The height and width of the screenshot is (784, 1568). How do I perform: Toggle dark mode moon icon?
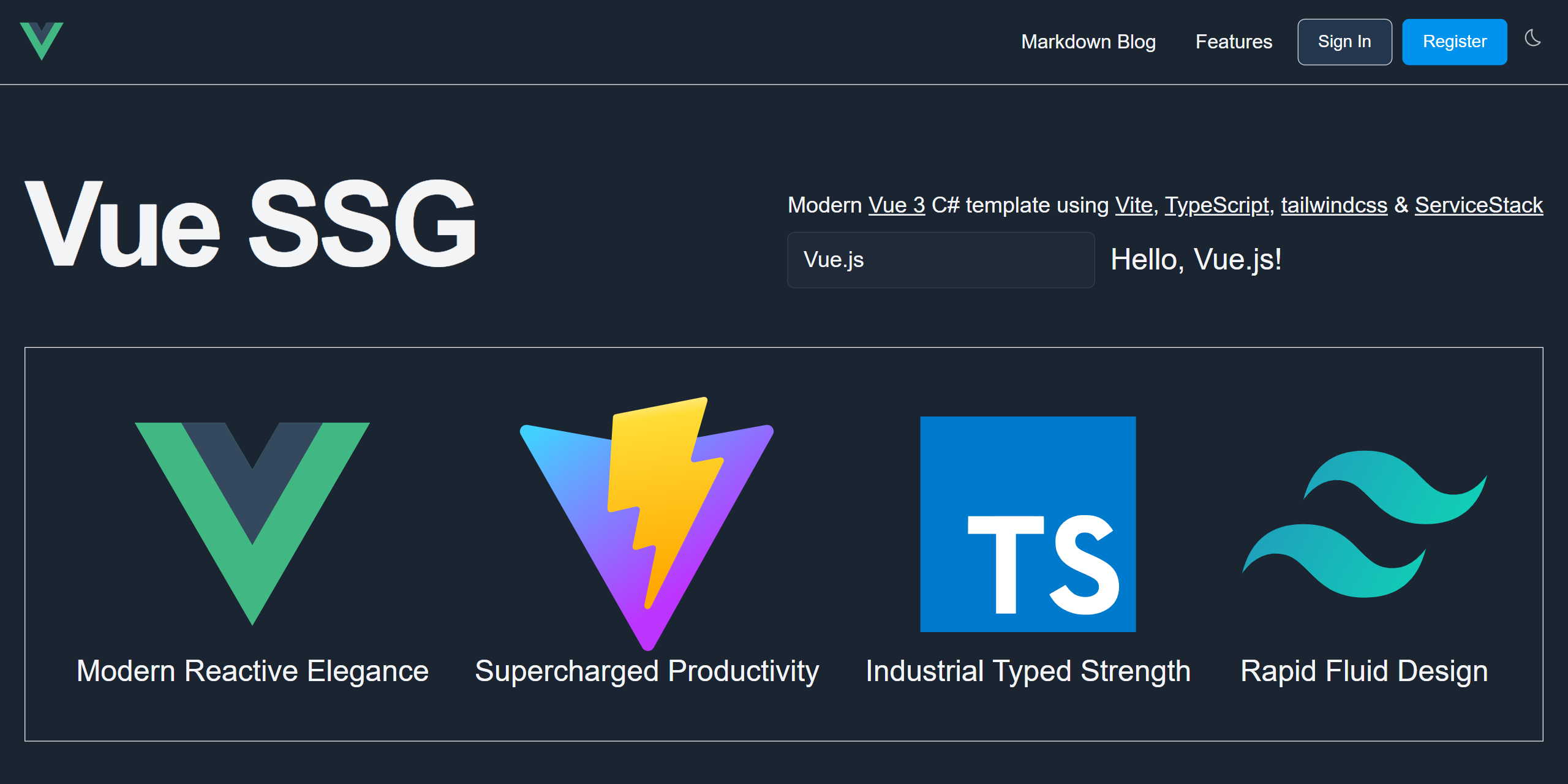pos(1532,39)
